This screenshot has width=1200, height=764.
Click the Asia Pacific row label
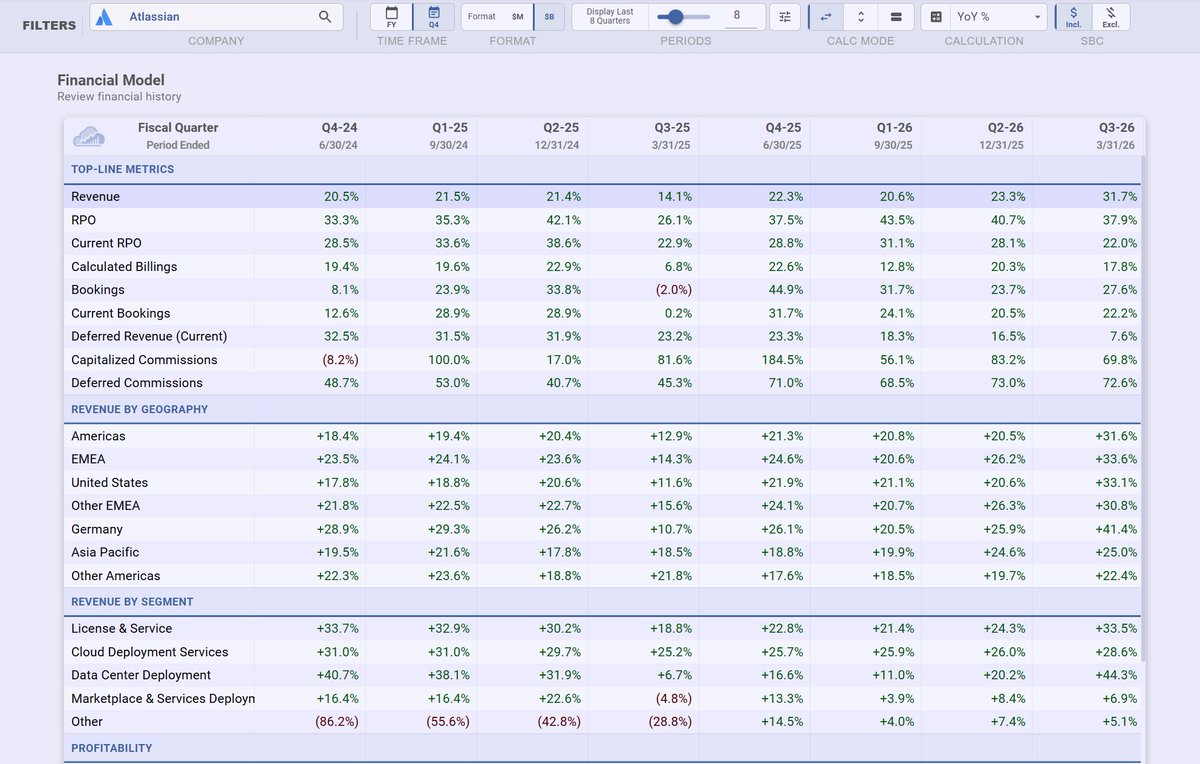(x=105, y=552)
